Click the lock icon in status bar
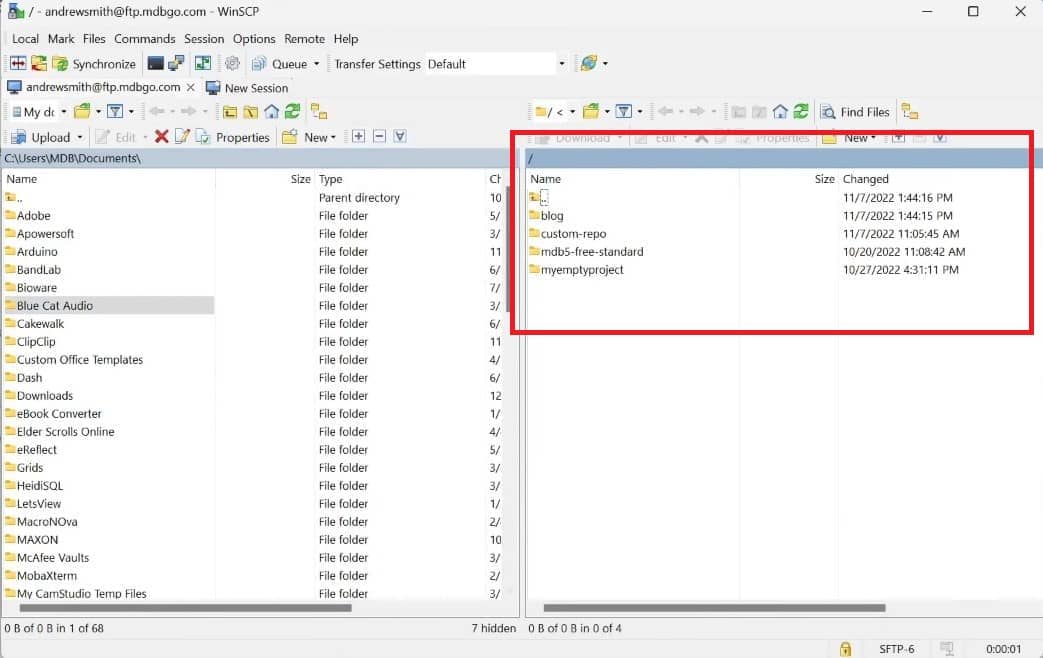Image resolution: width=1043 pixels, height=658 pixels. tap(846, 649)
